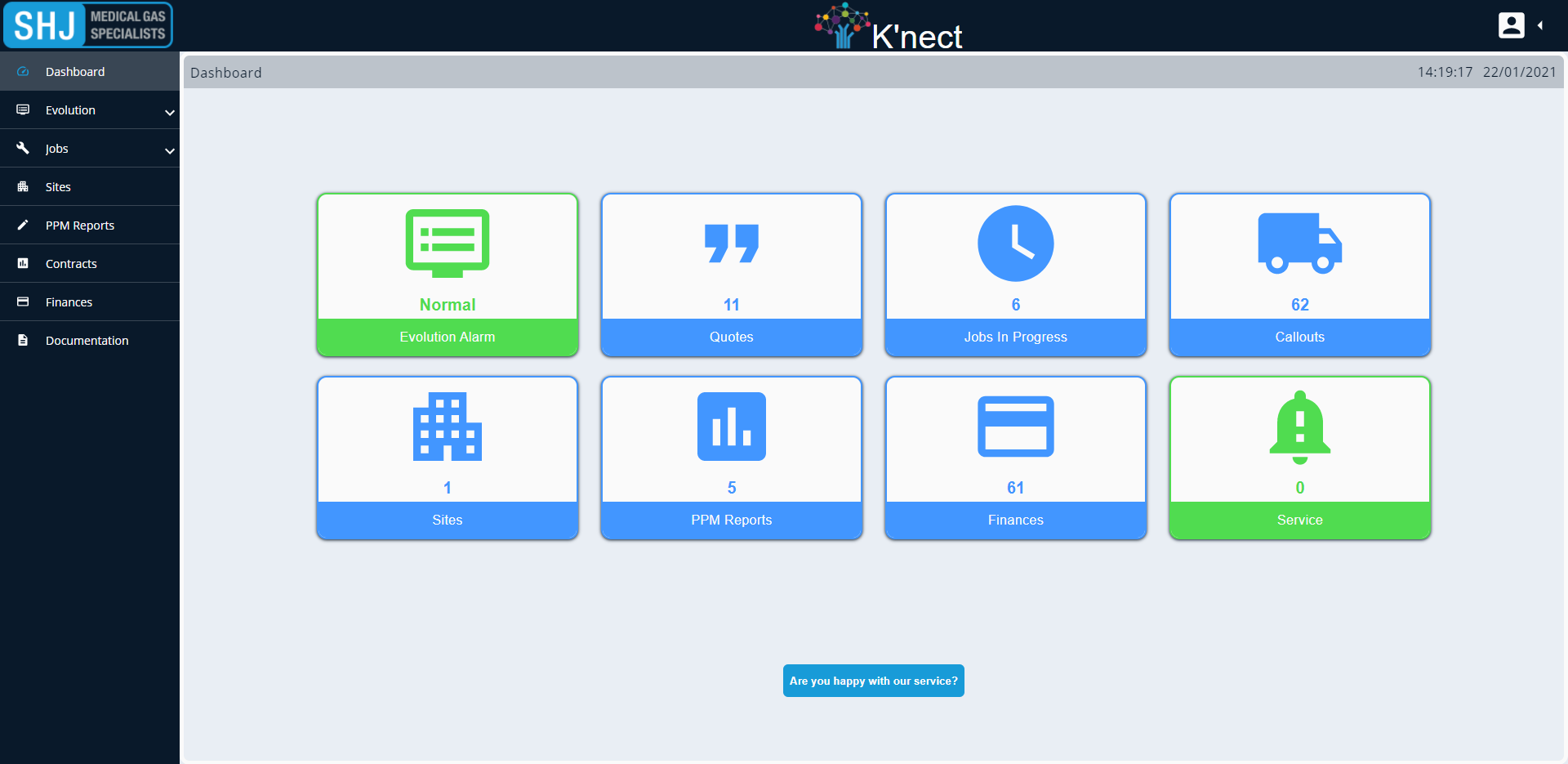Click the K'nect logo in header
This screenshot has width=1568, height=764.
[889, 27]
